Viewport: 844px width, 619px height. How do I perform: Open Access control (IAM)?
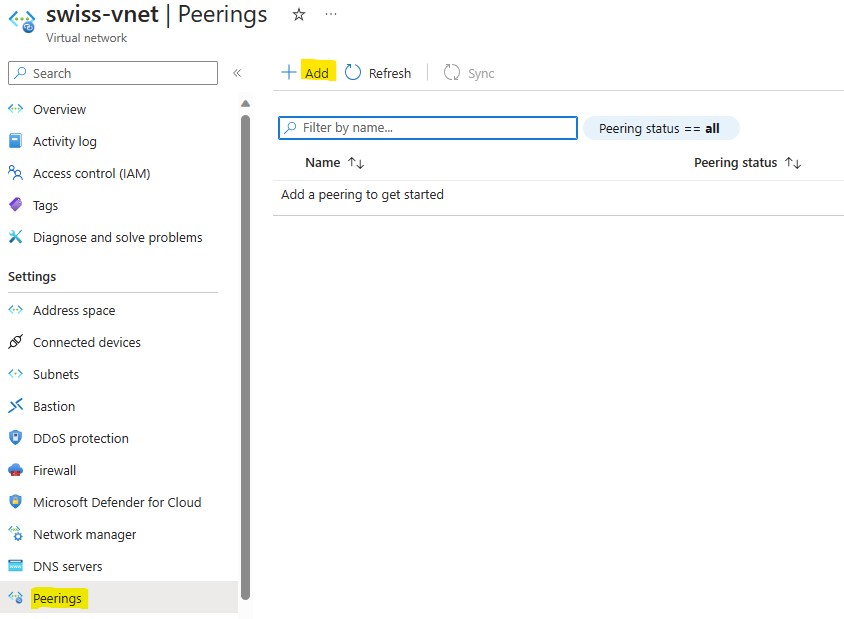pos(92,174)
